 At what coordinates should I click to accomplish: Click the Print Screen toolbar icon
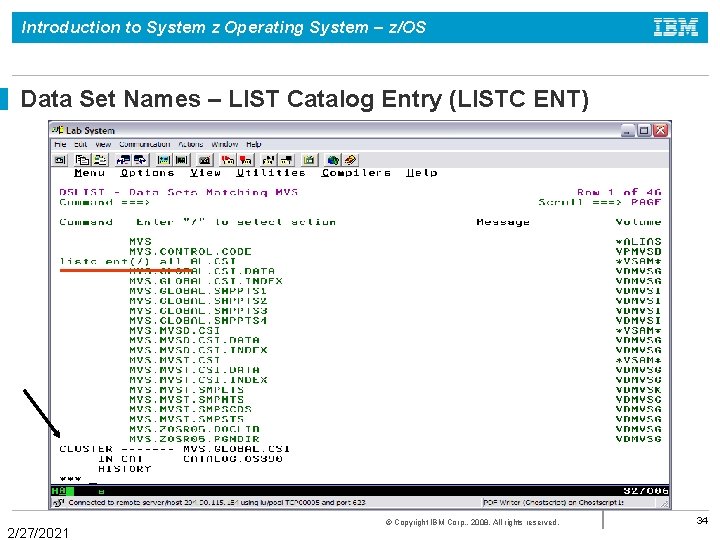(x=60, y=160)
